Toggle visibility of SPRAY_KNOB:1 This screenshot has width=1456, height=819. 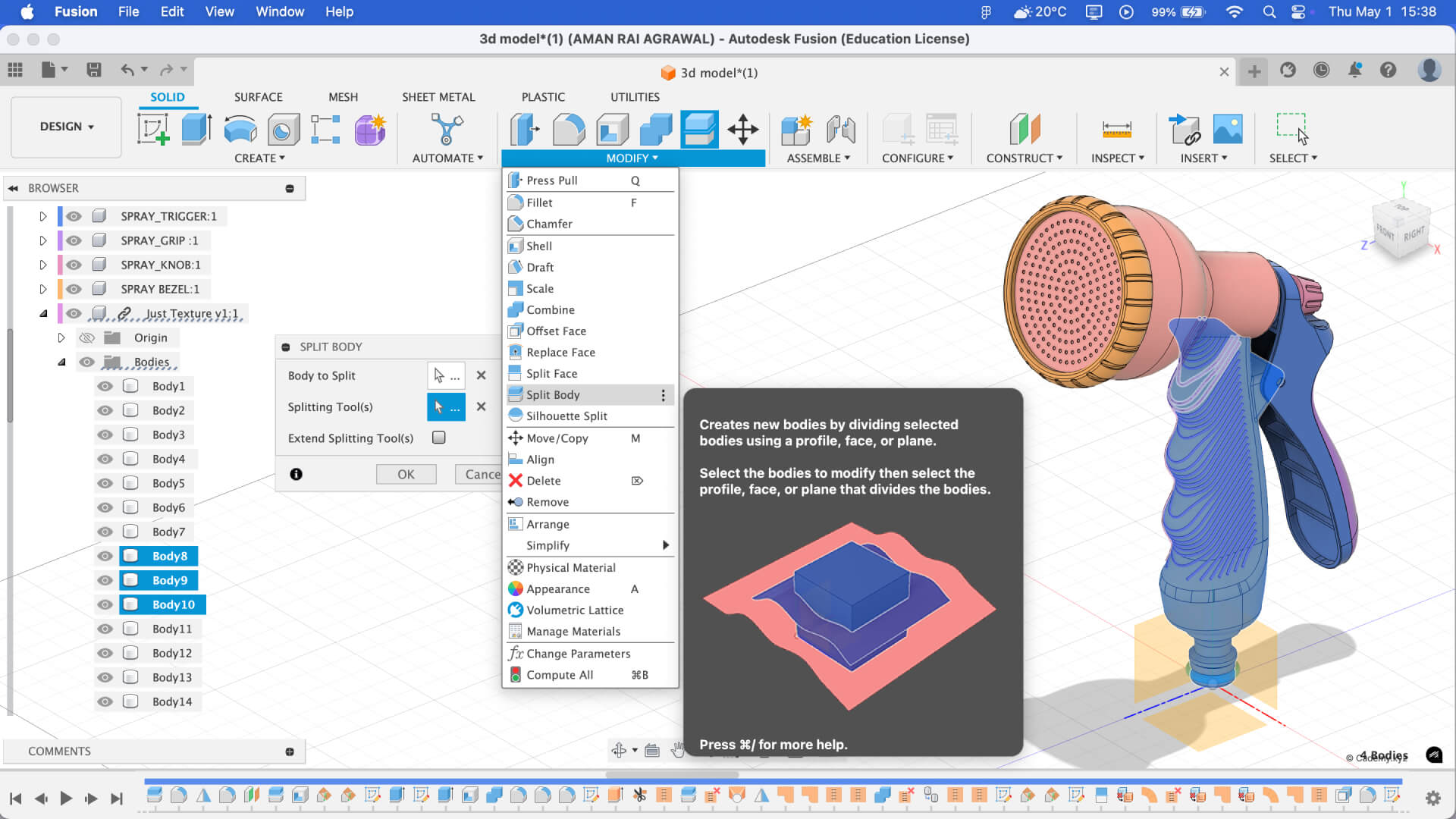(x=74, y=265)
